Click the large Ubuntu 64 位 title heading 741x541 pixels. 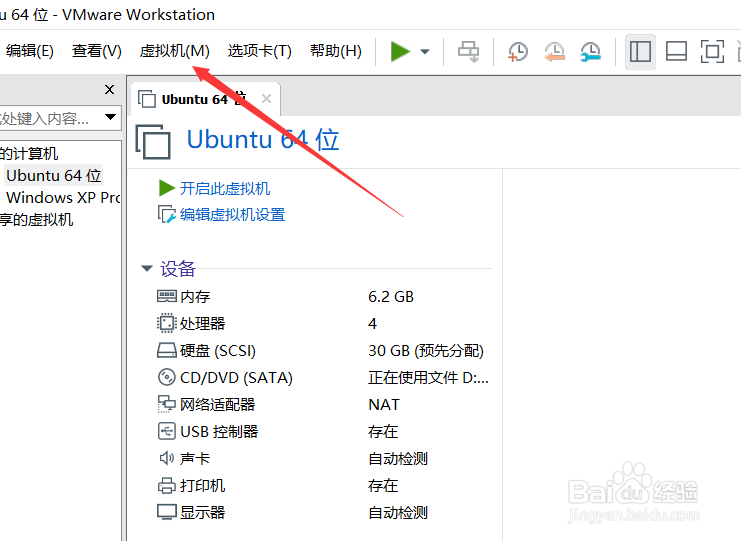click(263, 139)
